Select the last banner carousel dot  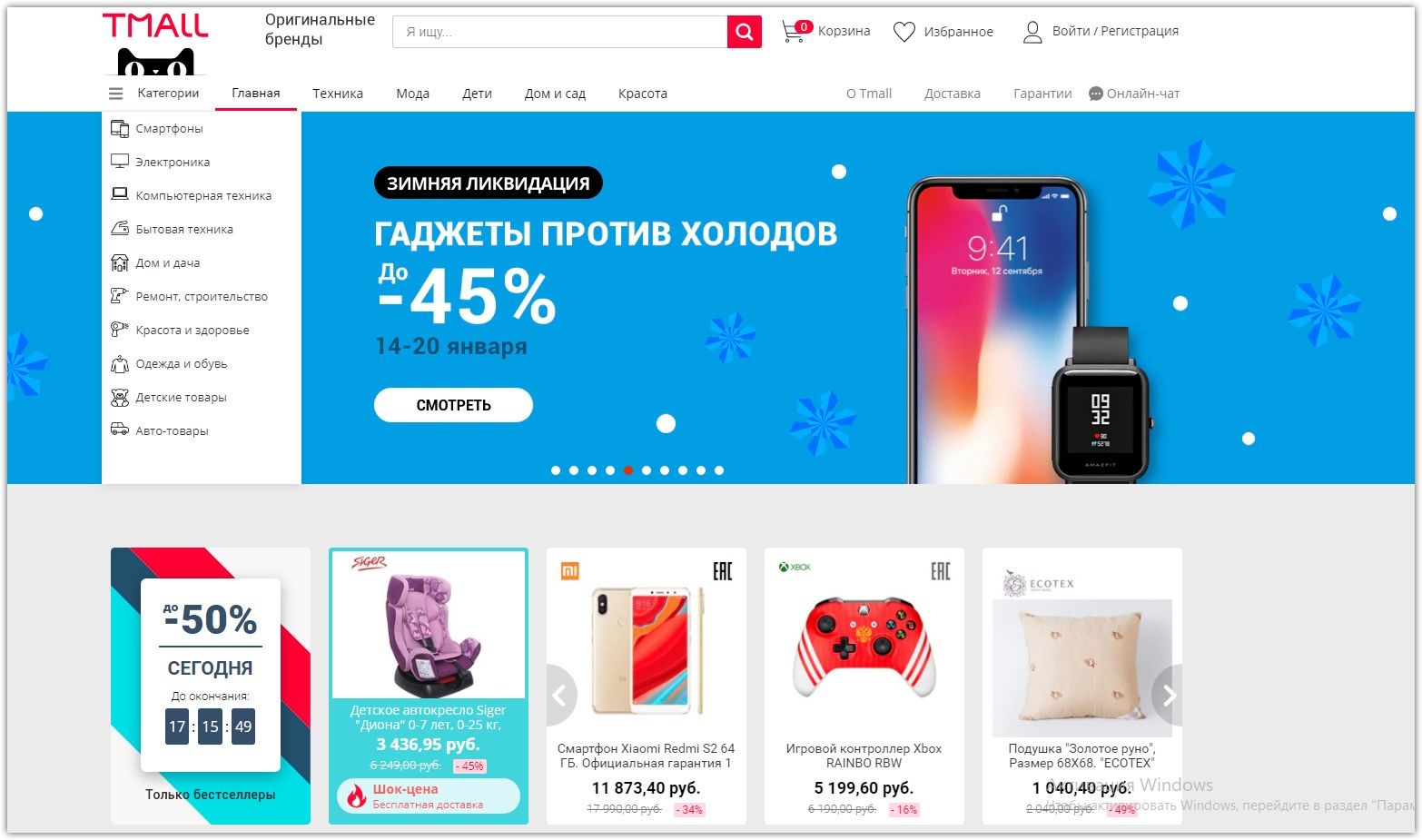point(719,470)
